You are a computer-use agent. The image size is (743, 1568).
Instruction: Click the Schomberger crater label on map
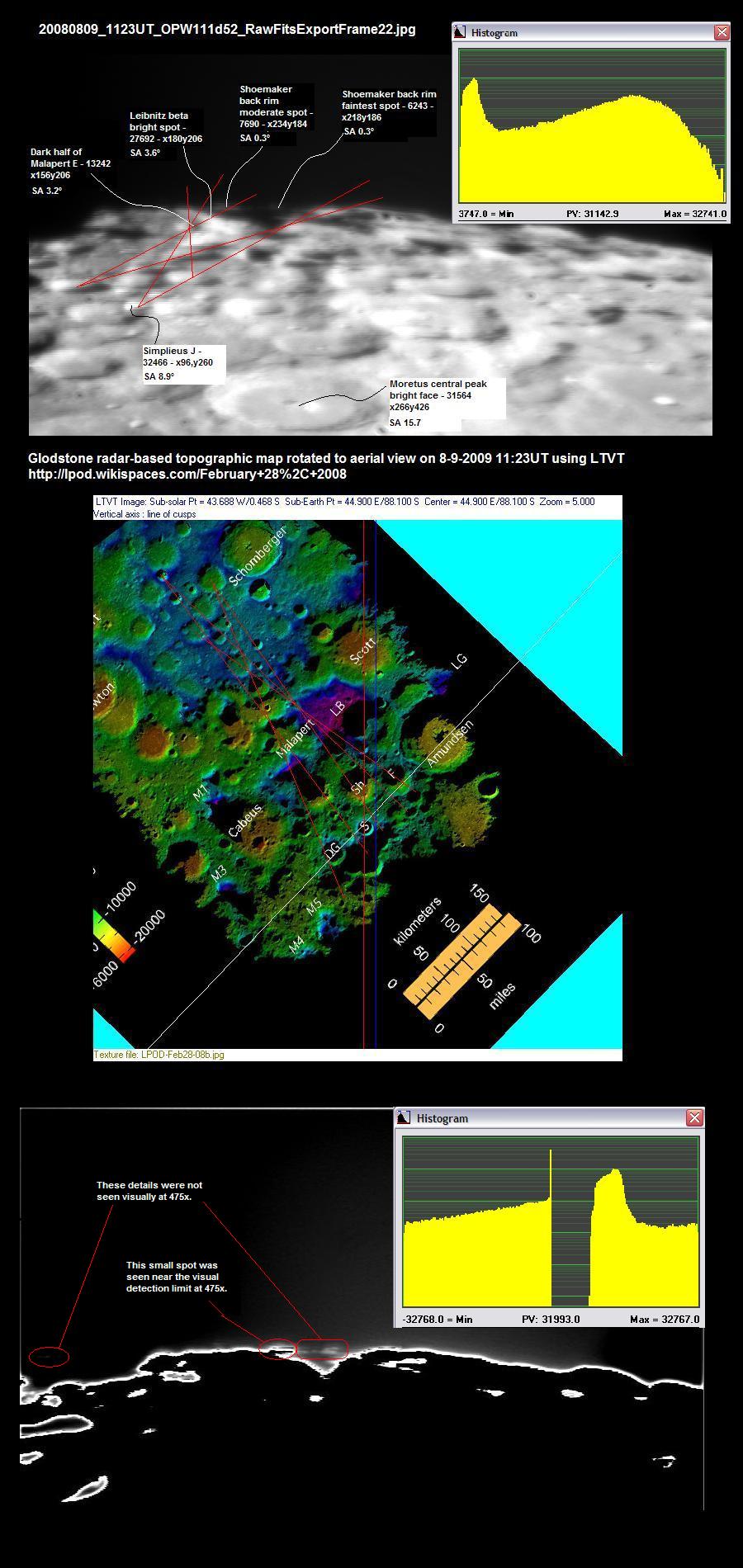click(258, 556)
